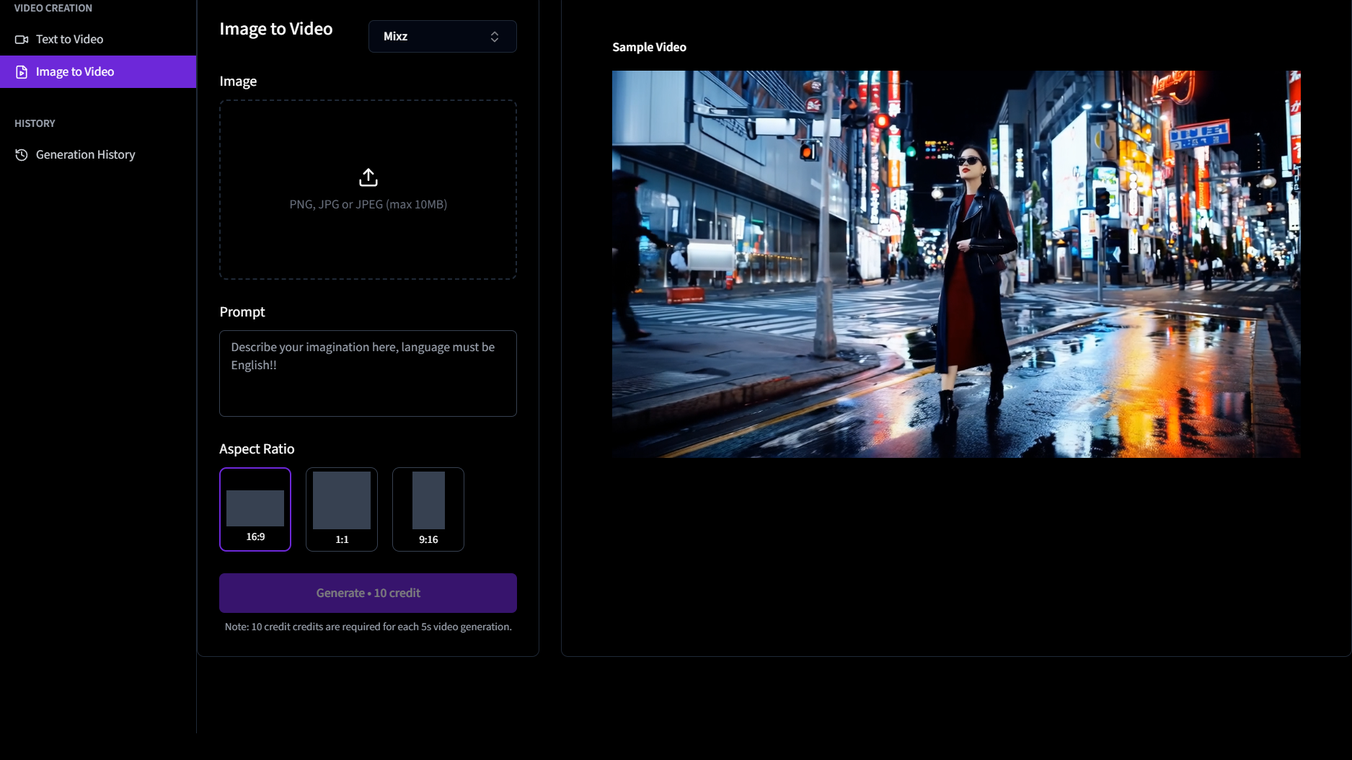Viewport: 1352px width, 760px height.
Task: Click the file icon beside Image to Video
Action: (21, 72)
